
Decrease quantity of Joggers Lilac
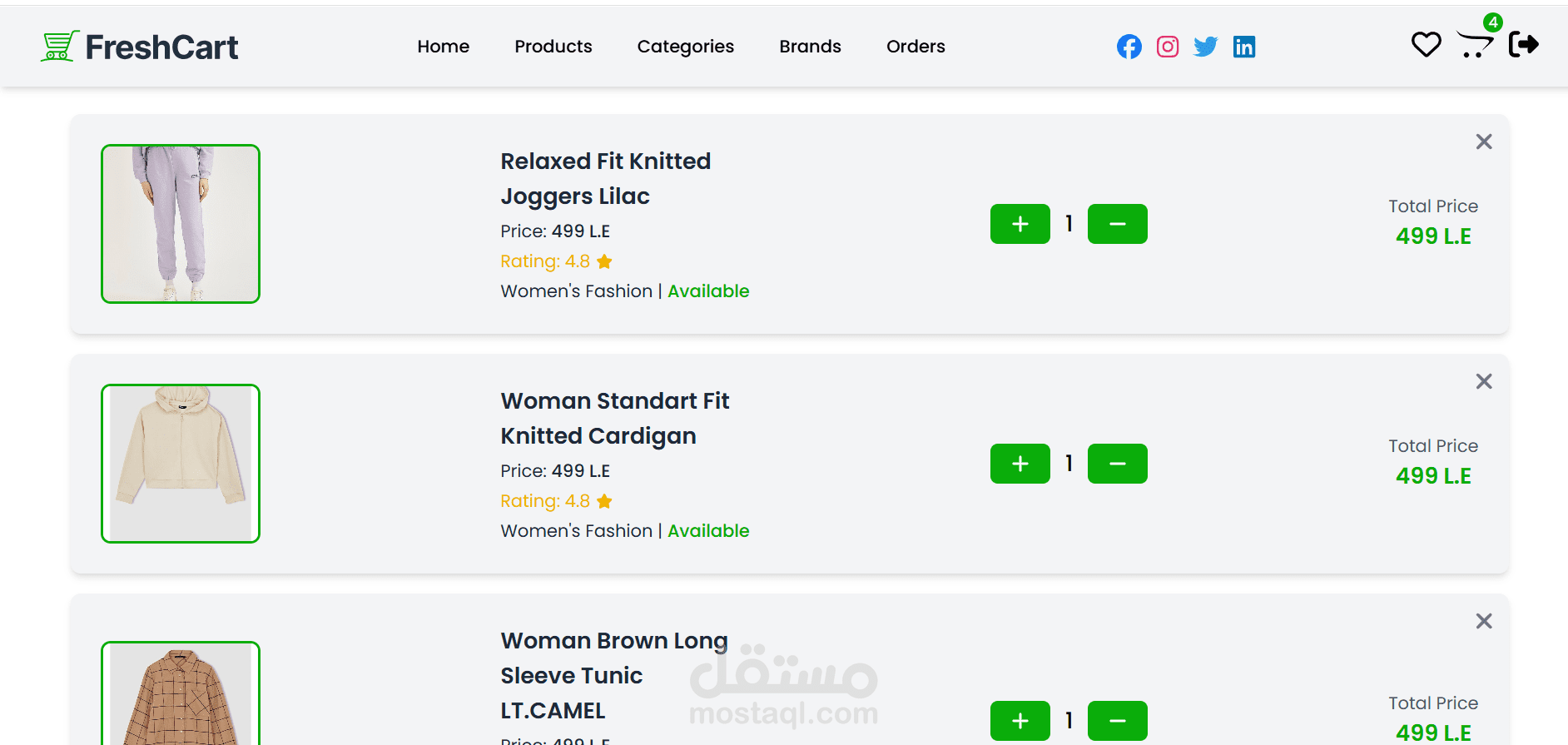(x=1117, y=224)
